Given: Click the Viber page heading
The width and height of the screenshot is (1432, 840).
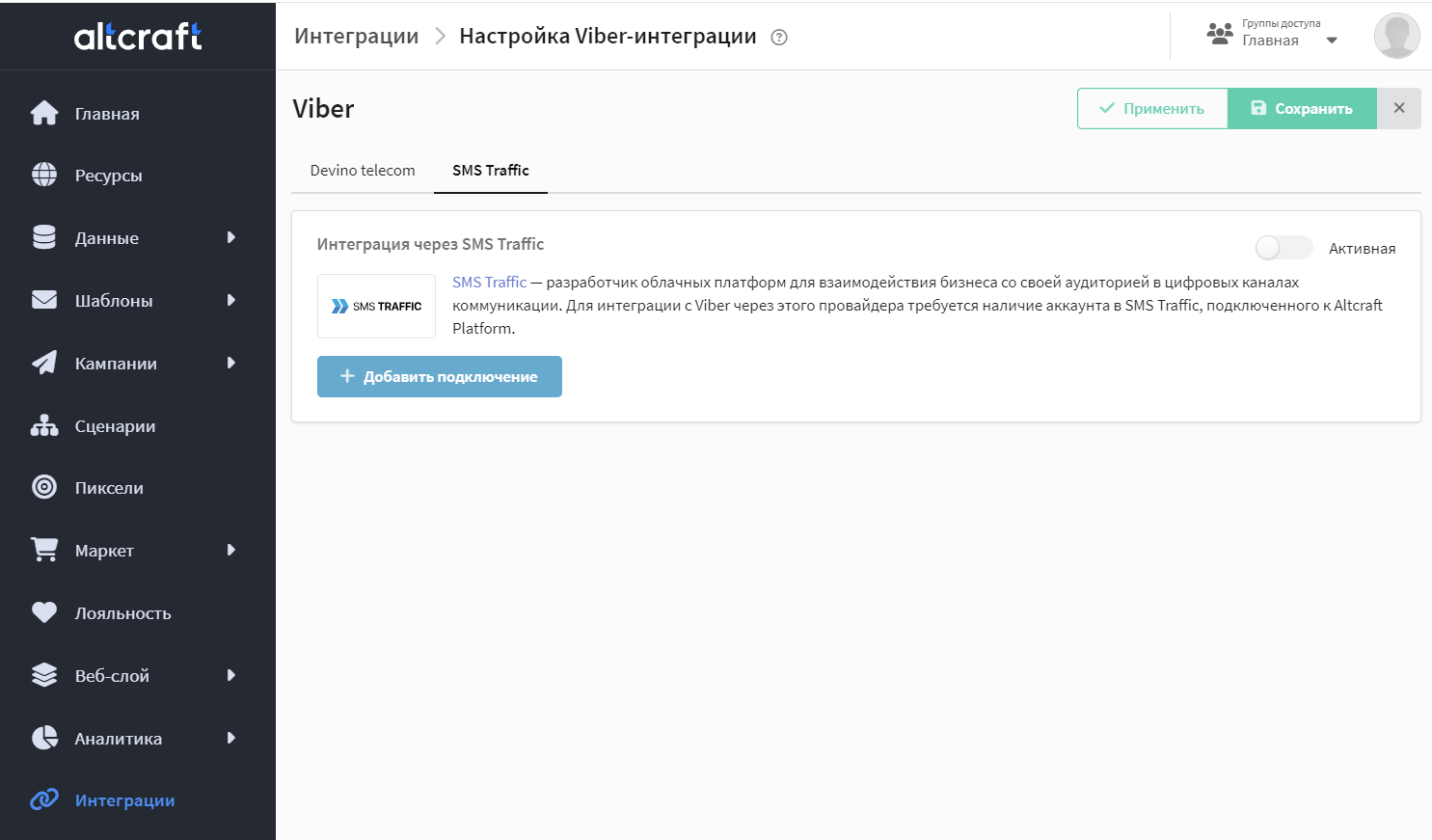Looking at the screenshot, I should tap(323, 108).
